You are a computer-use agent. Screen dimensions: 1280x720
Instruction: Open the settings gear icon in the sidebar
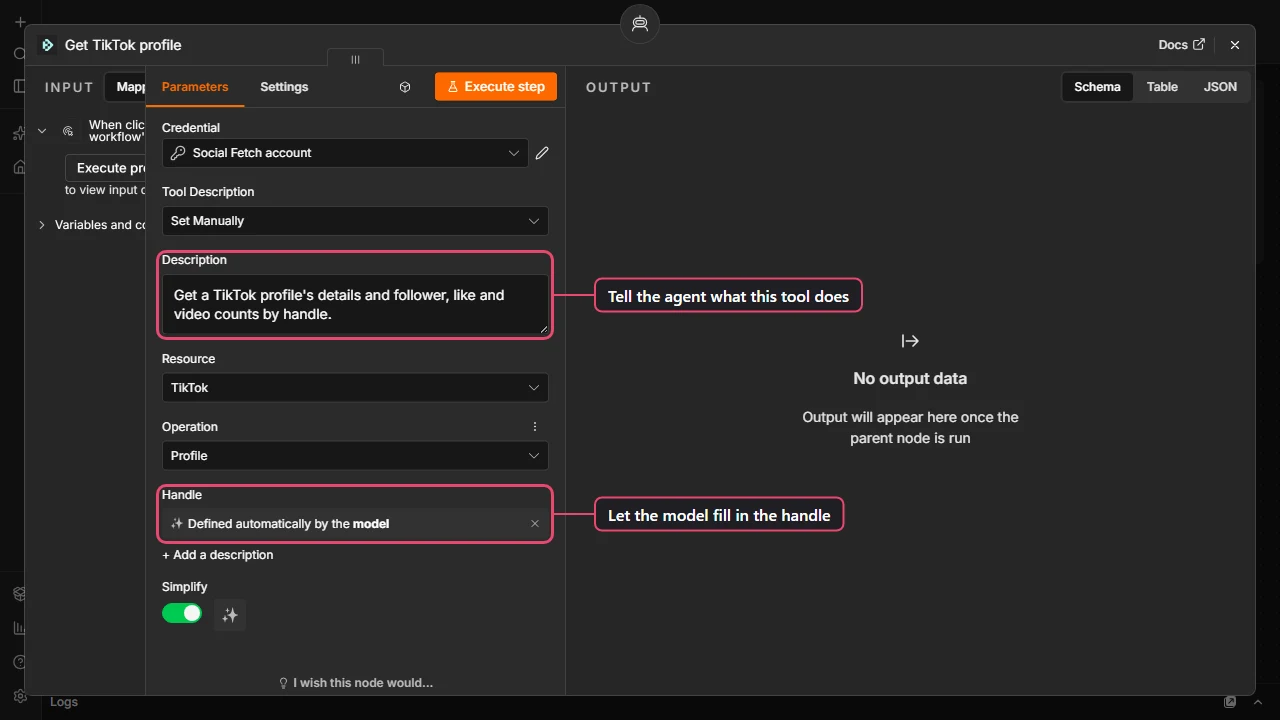[19, 696]
